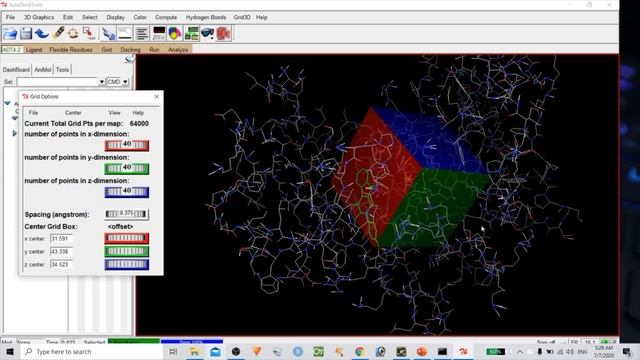Open the Select menu

point(89,17)
